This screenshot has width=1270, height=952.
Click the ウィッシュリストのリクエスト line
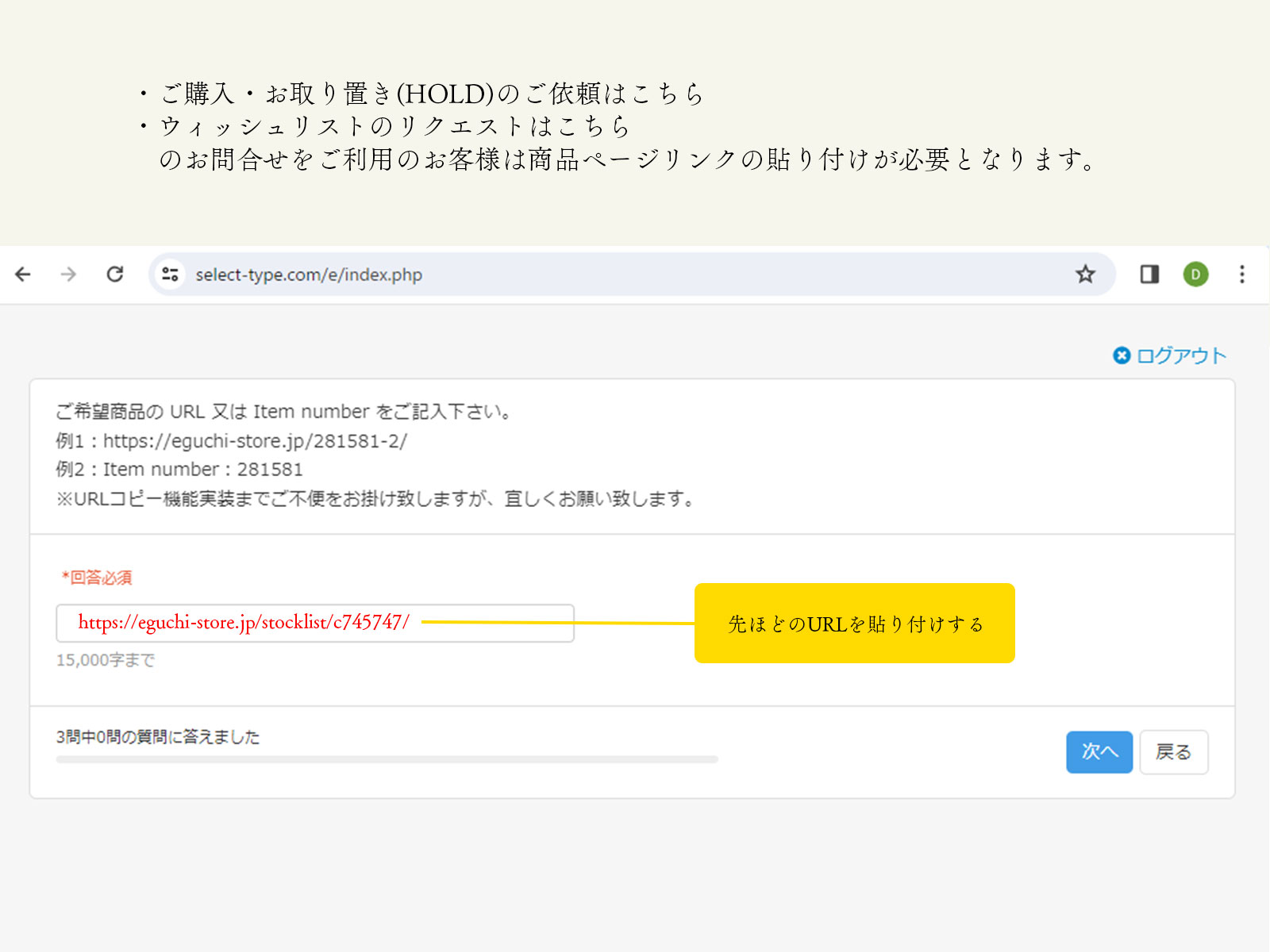pyautogui.click(x=394, y=126)
